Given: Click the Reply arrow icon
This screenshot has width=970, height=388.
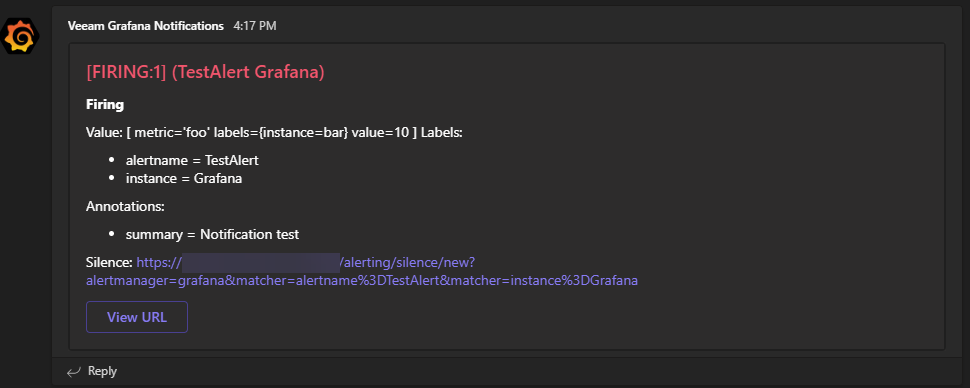Looking at the screenshot, I should tap(74, 371).
